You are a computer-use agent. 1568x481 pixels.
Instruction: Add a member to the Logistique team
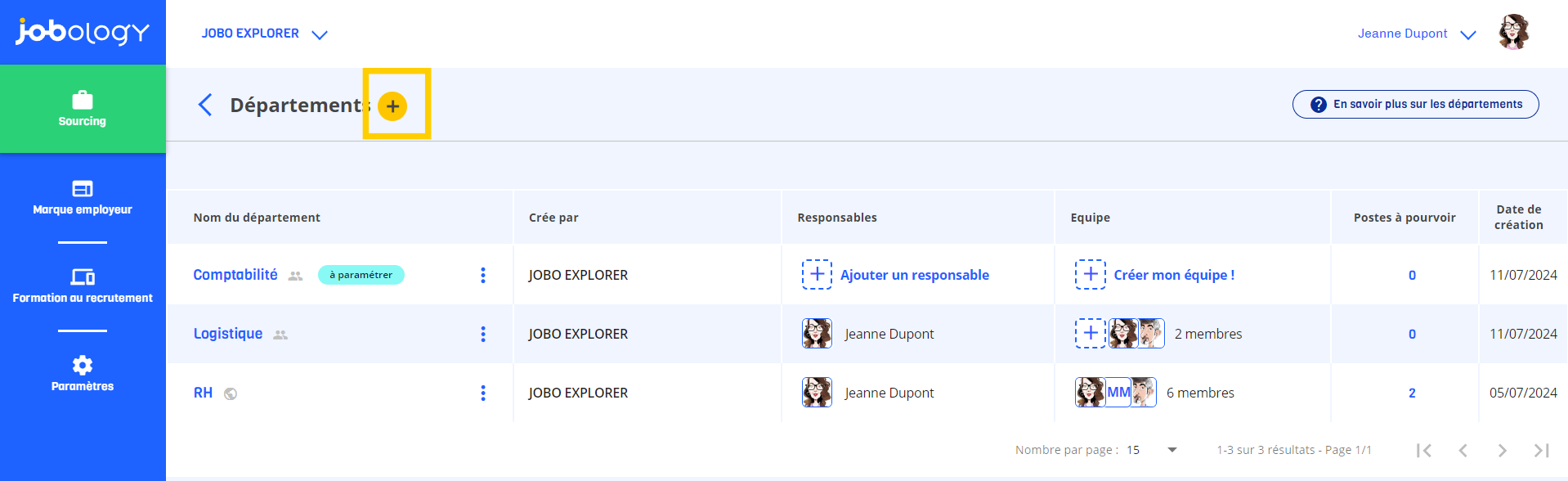[1090, 334]
